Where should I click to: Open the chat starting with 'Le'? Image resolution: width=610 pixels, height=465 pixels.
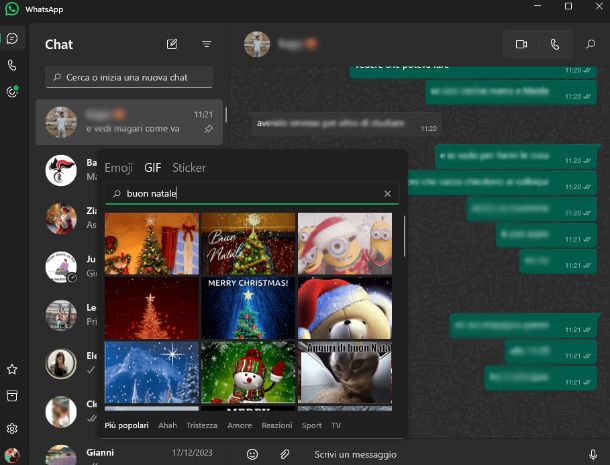(x=67, y=315)
